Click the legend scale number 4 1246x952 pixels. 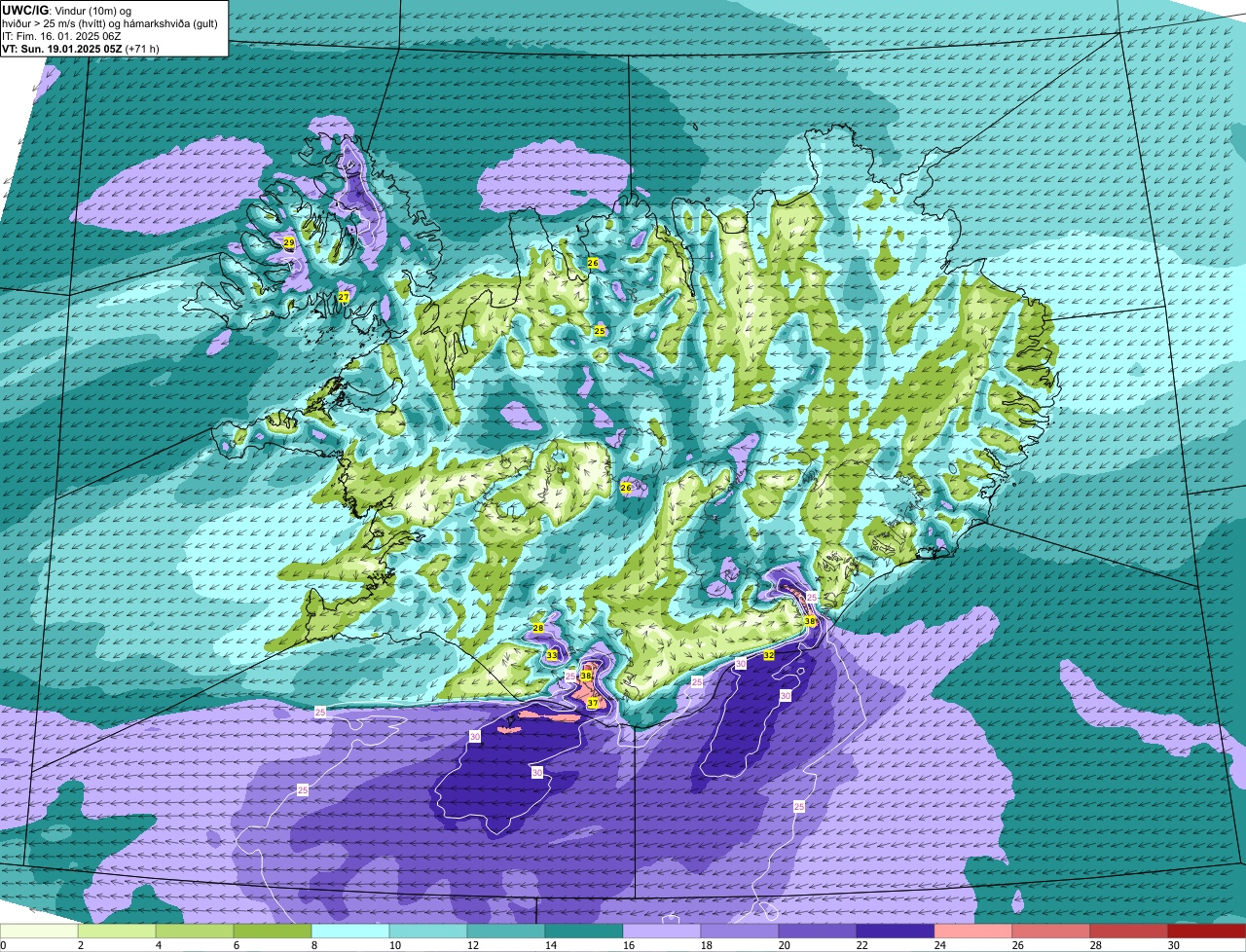tap(158, 945)
